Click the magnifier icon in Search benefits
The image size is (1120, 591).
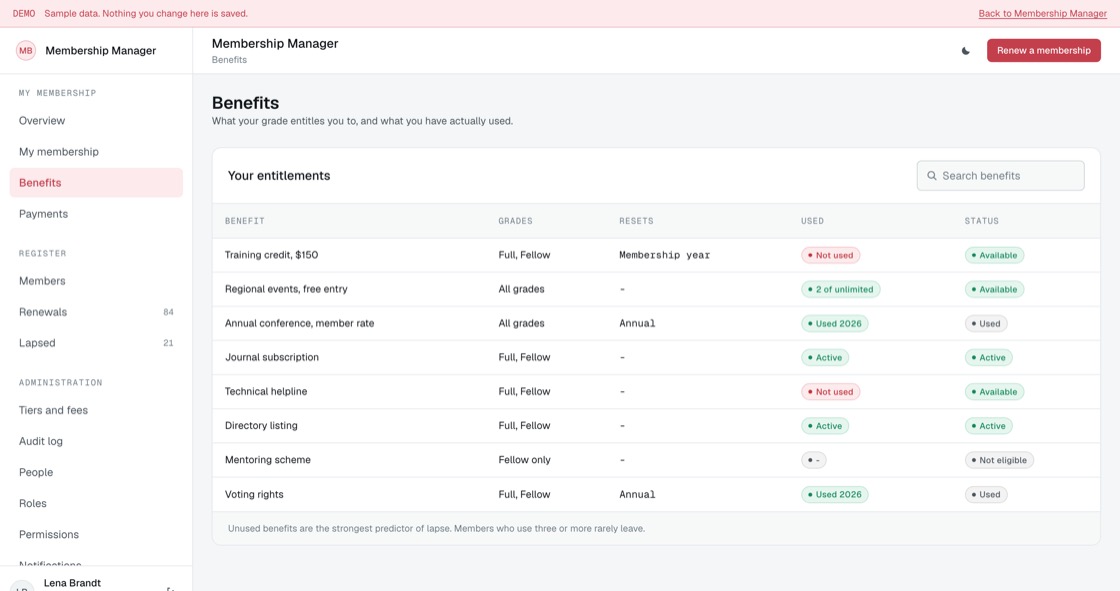click(931, 176)
